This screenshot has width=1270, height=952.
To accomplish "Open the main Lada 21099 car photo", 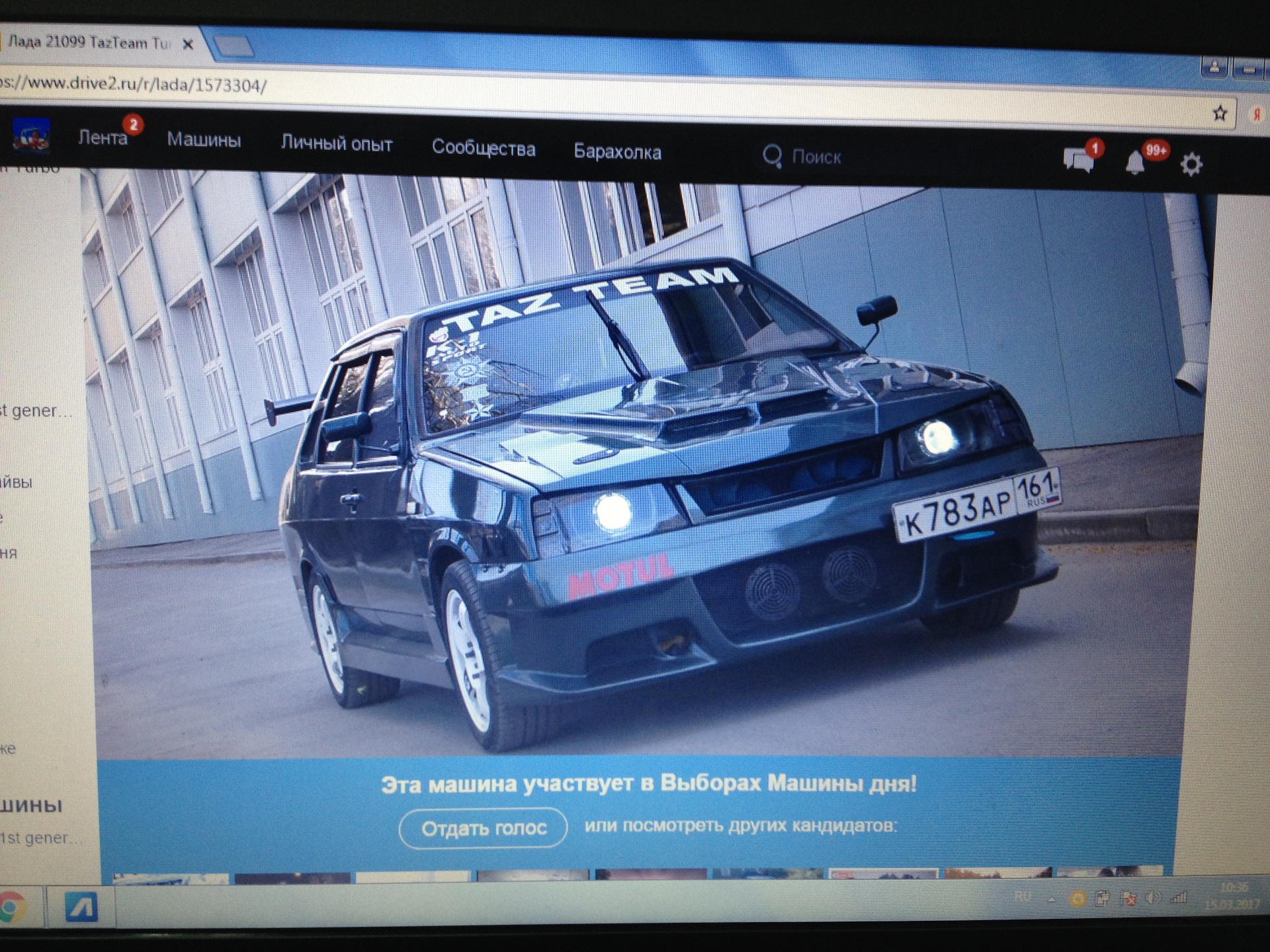I will pyautogui.click(x=648, y=463).
